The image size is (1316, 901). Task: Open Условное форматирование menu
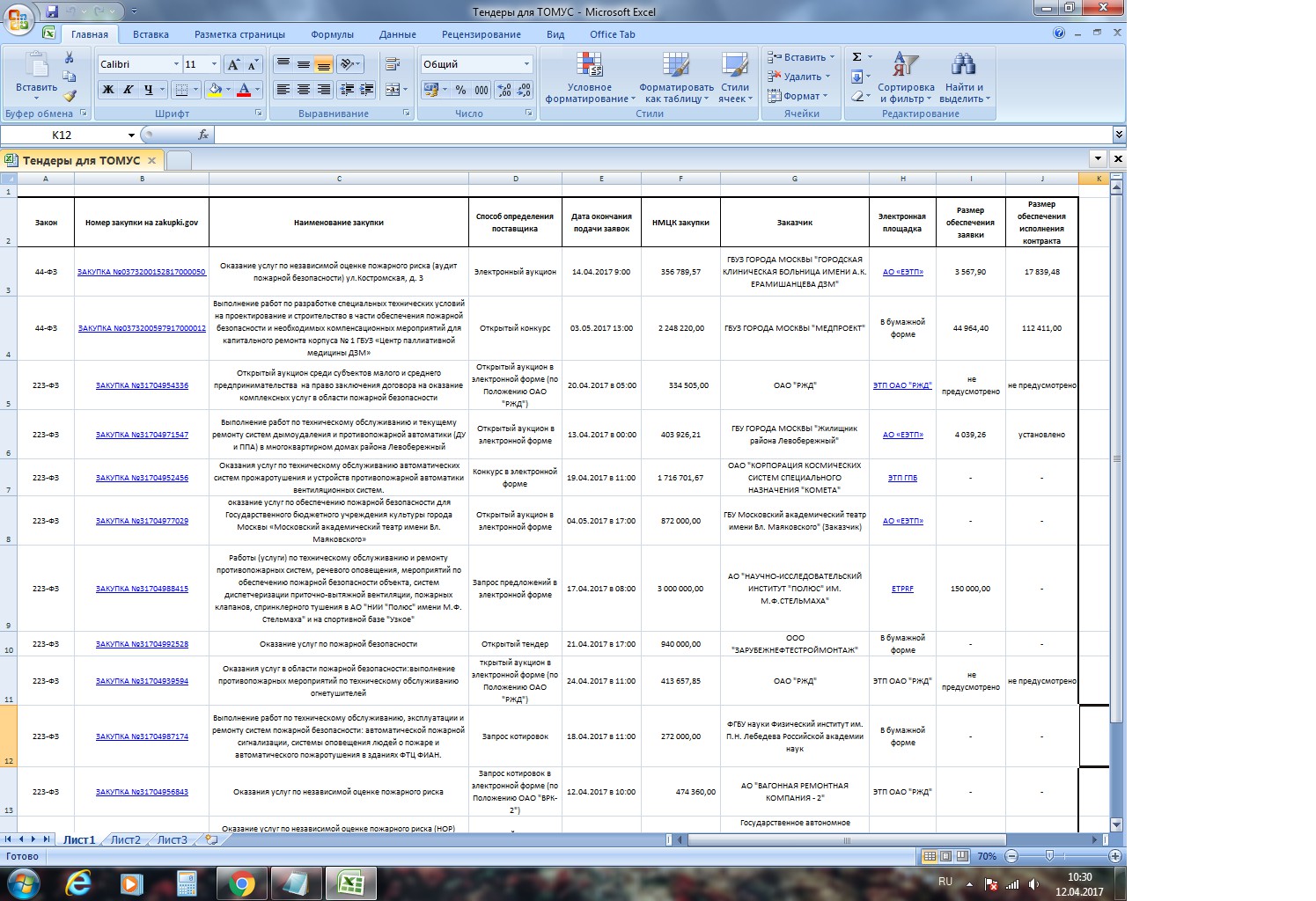tap(590, 78)
